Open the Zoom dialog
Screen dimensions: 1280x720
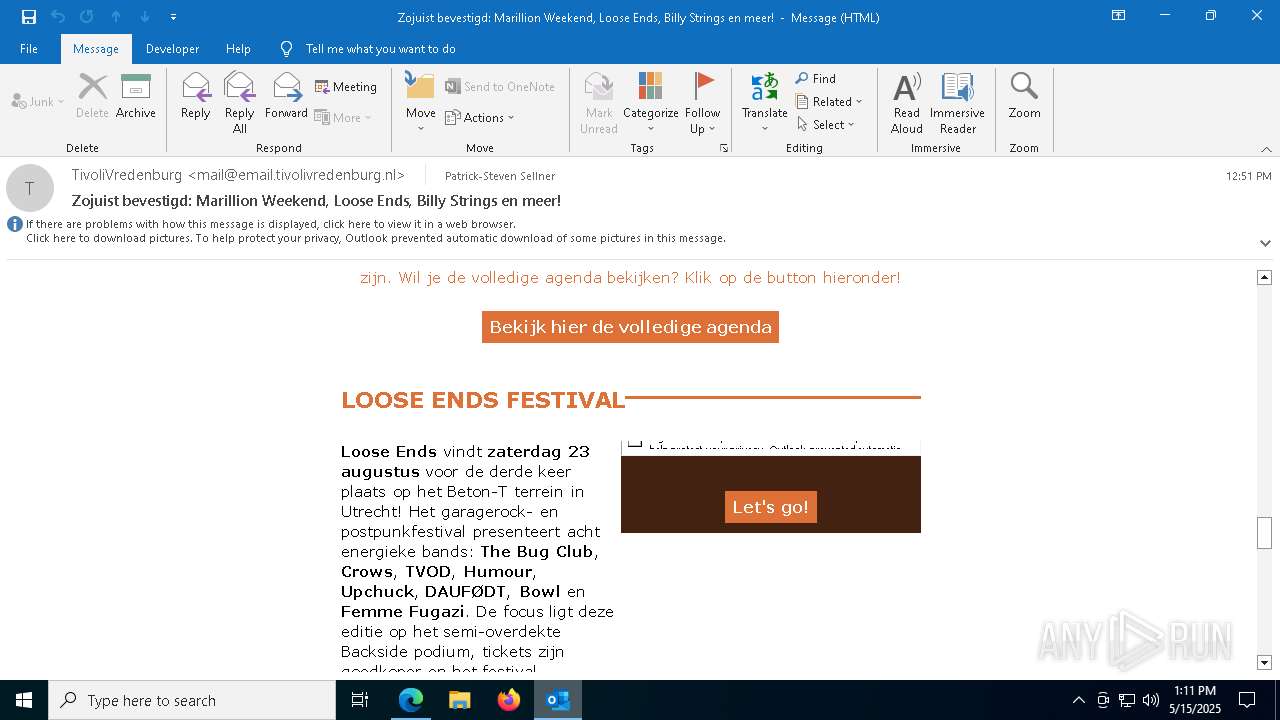[1024, 96]
